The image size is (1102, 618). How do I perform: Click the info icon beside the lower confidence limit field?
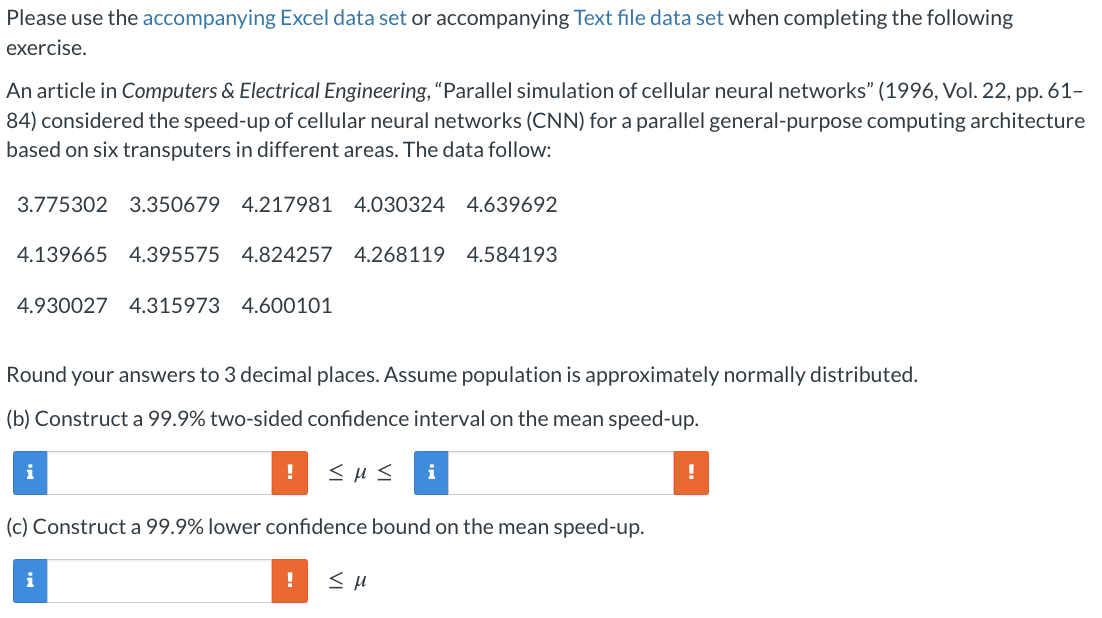[x=29, y=473]
